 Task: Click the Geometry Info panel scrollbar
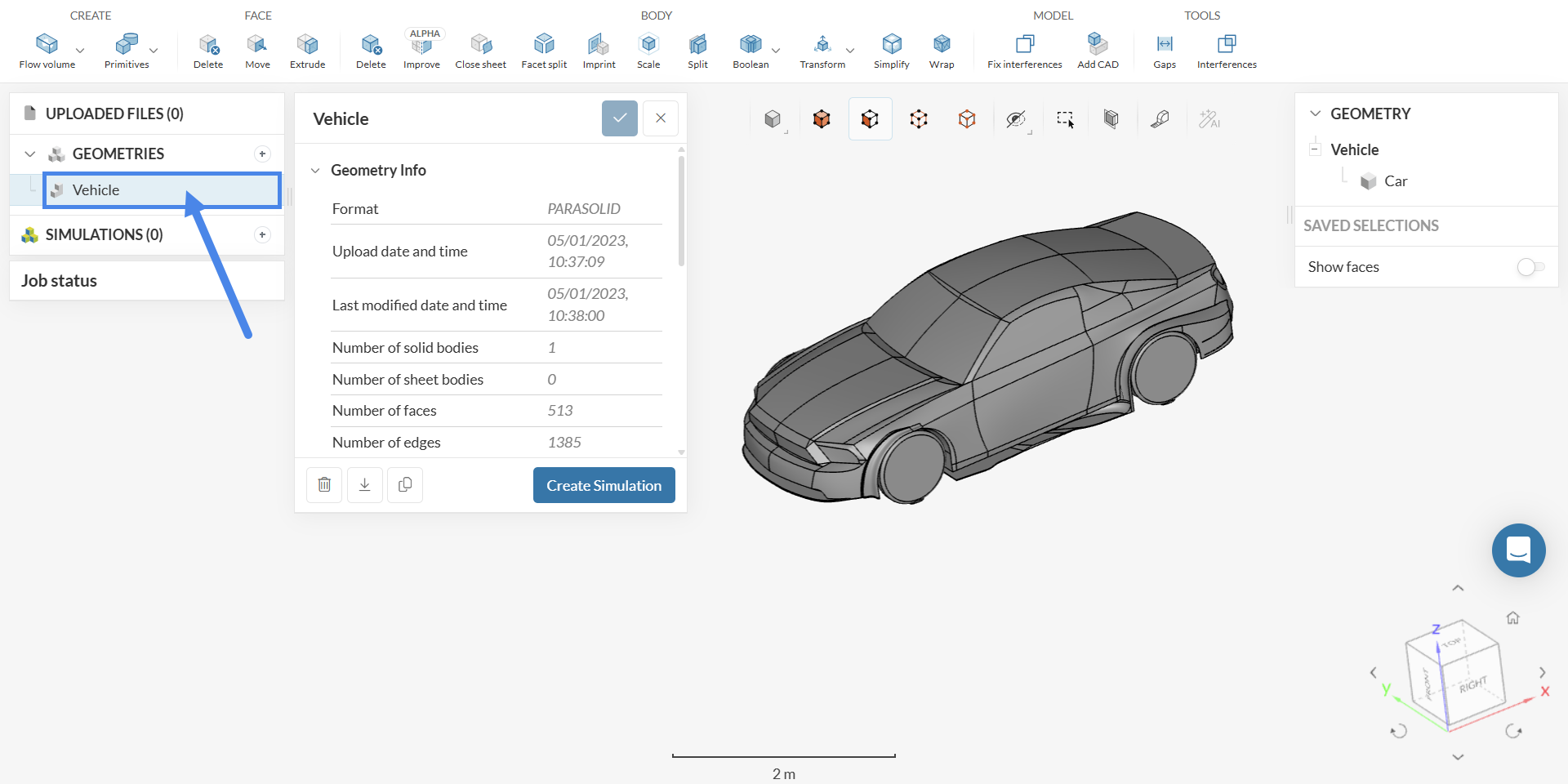[x=681, y=212]
